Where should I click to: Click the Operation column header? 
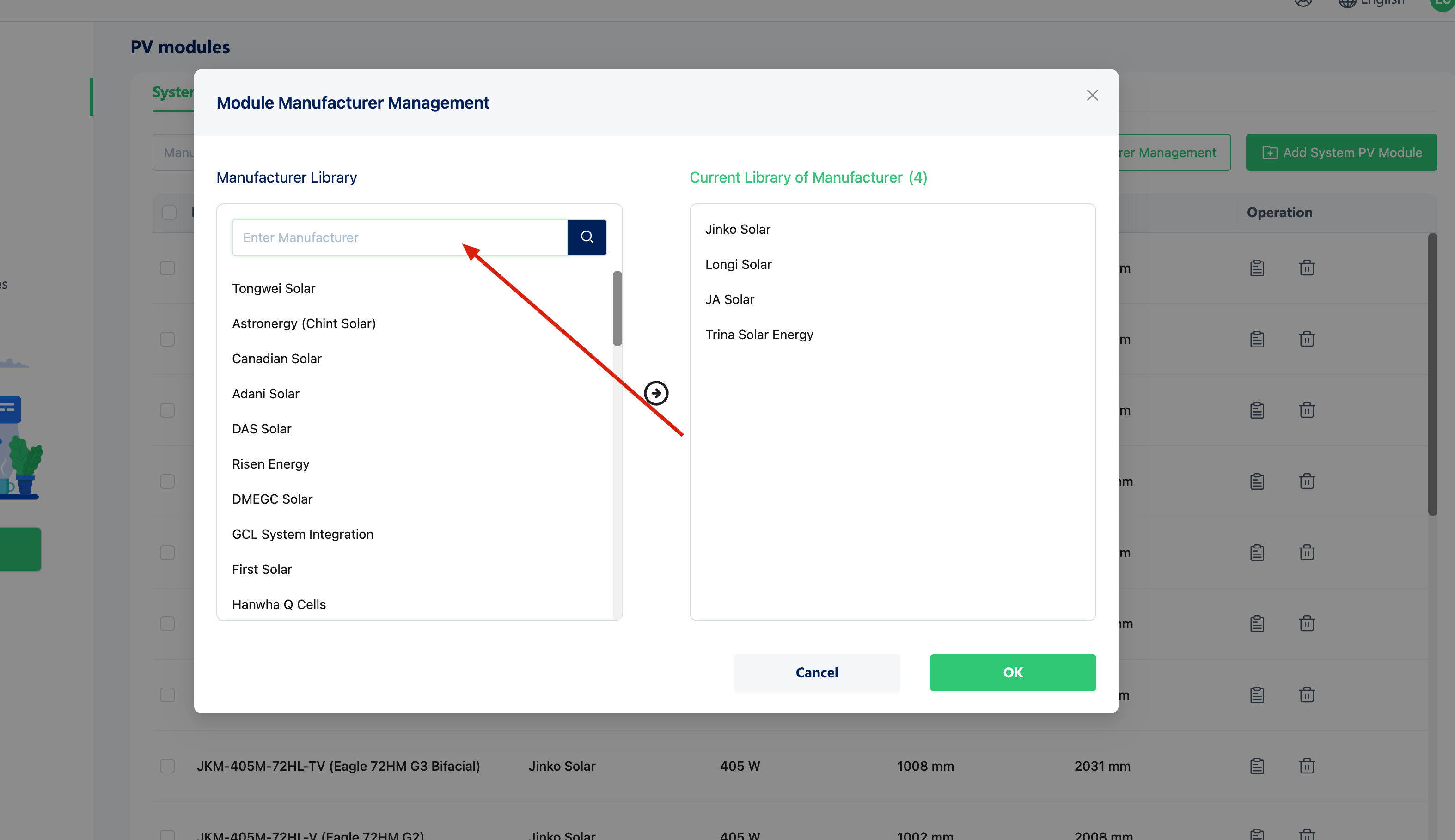(x=1280, y=212)
